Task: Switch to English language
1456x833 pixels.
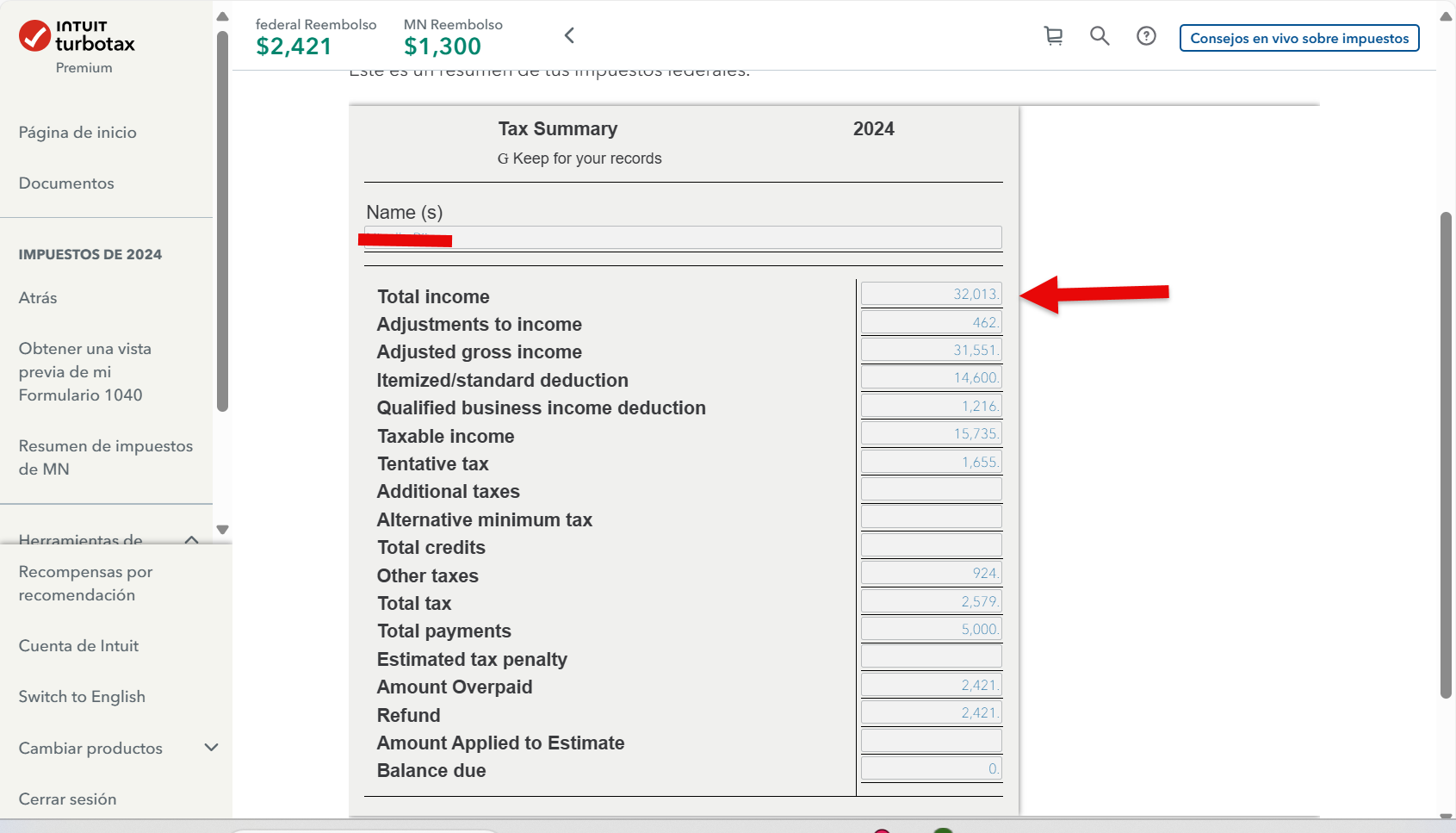Action: pos(82,697)
